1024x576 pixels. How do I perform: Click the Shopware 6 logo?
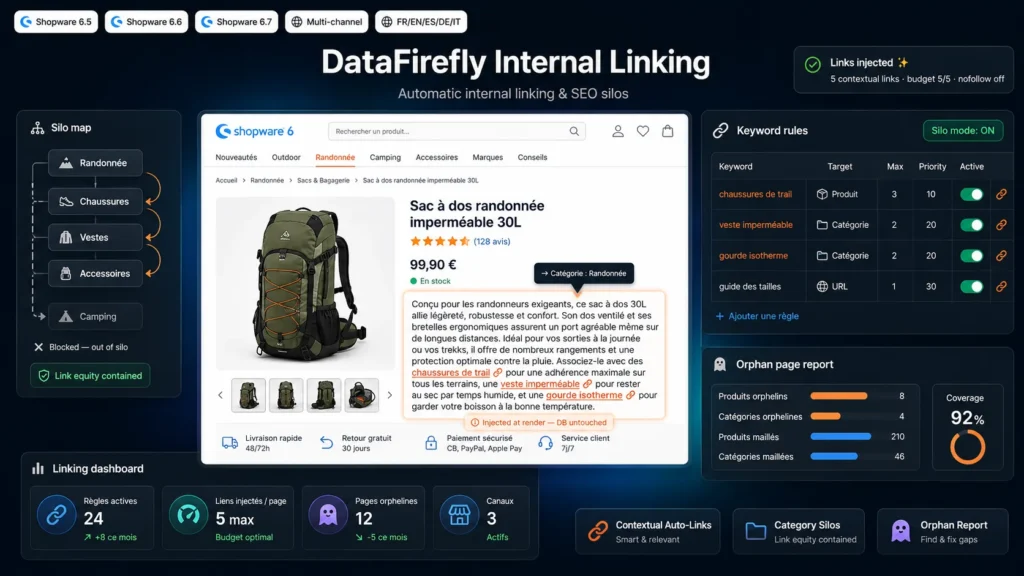255,131
